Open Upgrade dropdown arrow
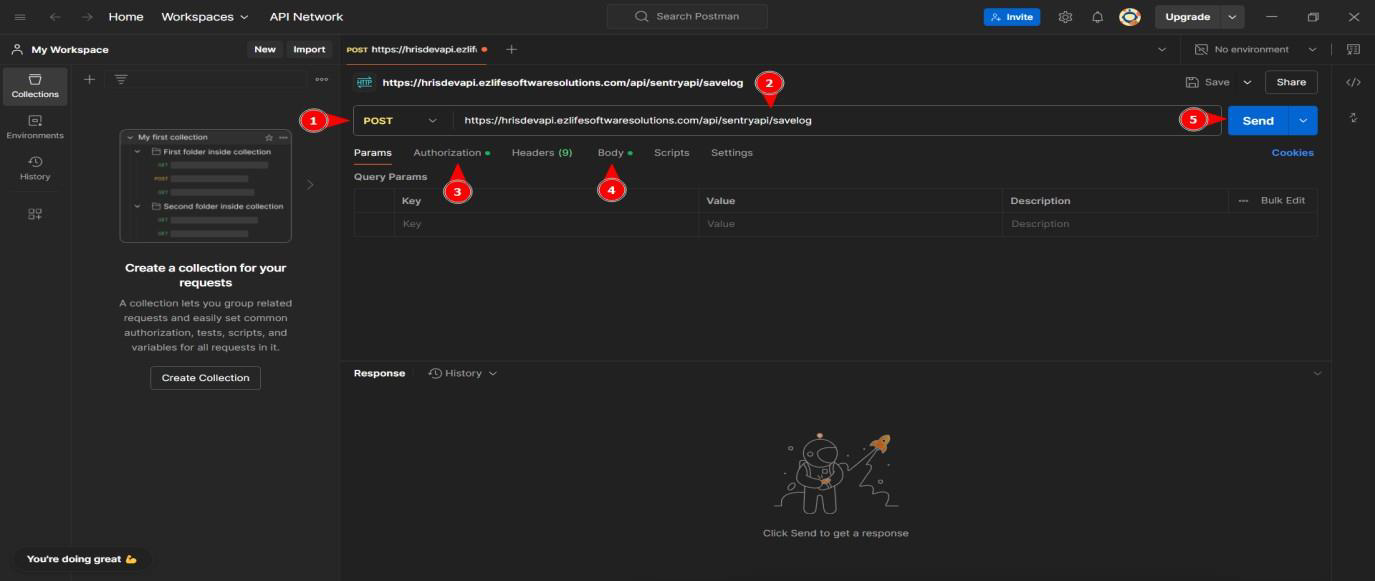The width and height of the screenshot is (1375, 581). pos(1232,17)
